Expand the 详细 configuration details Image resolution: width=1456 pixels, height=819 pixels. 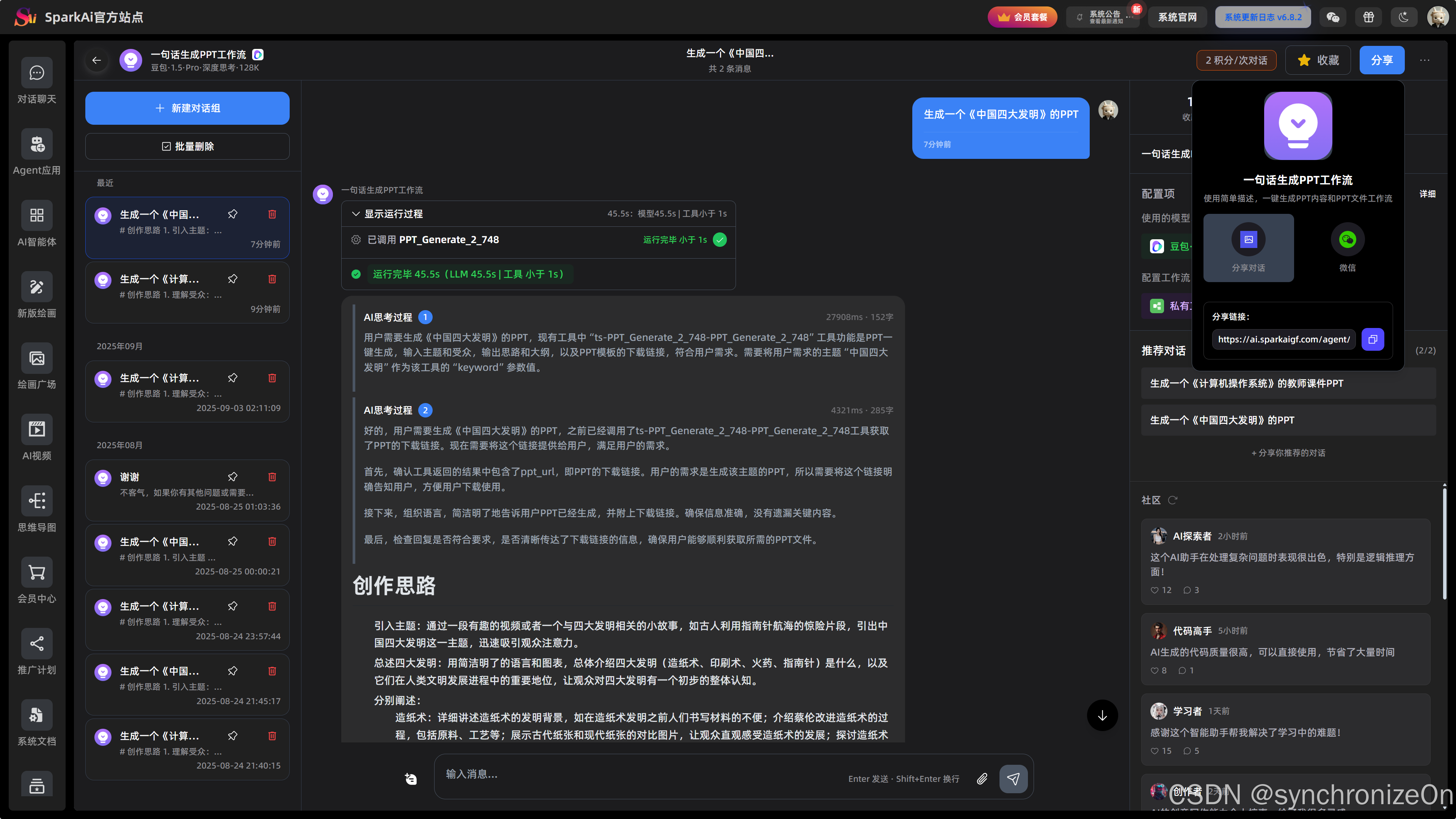coord(1427,194)
